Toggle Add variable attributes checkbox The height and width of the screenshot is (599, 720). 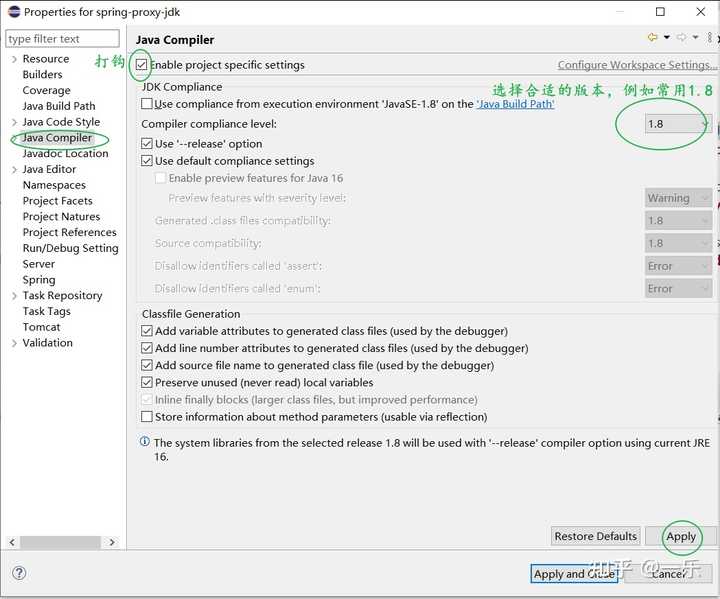[147, 331]
